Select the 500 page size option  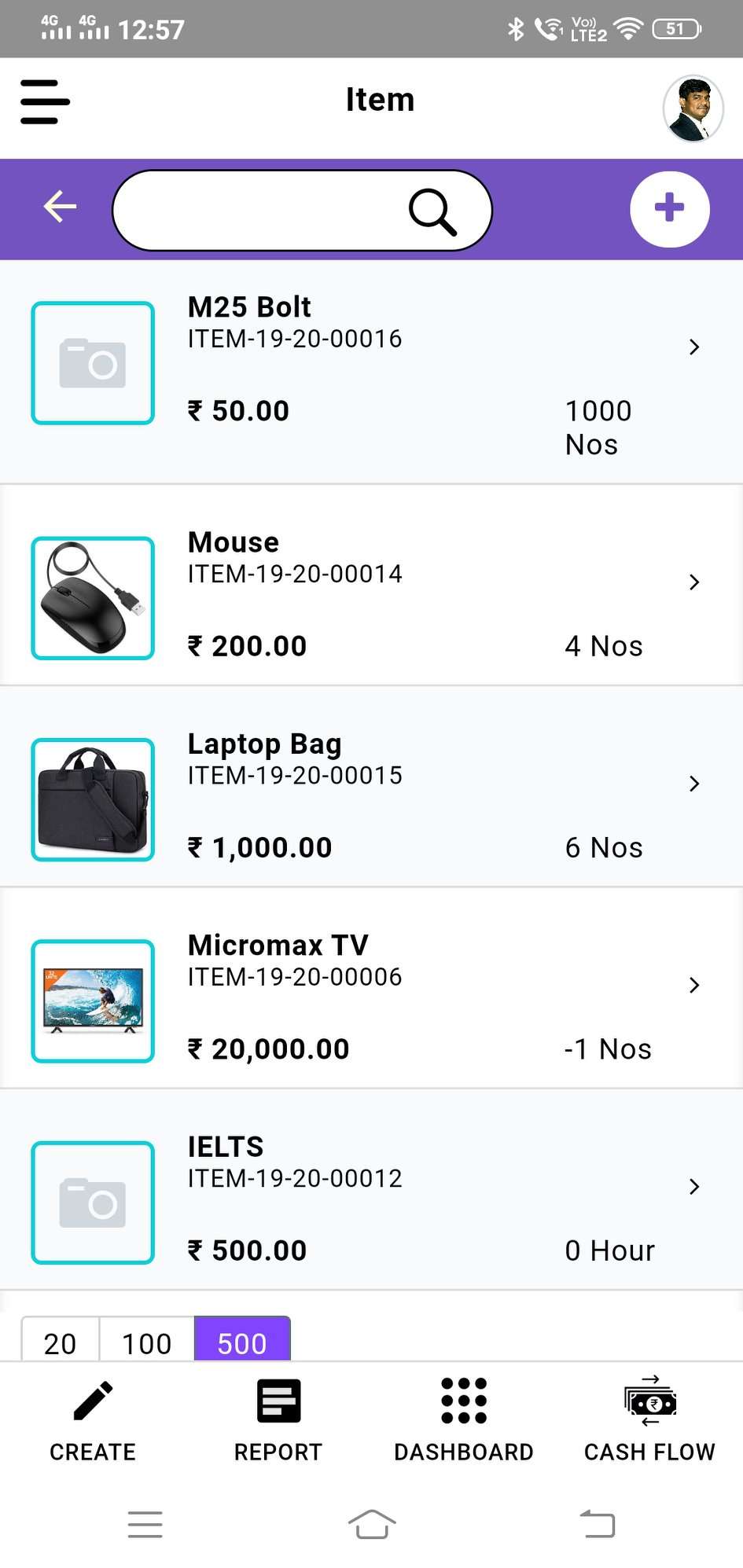242,1342
